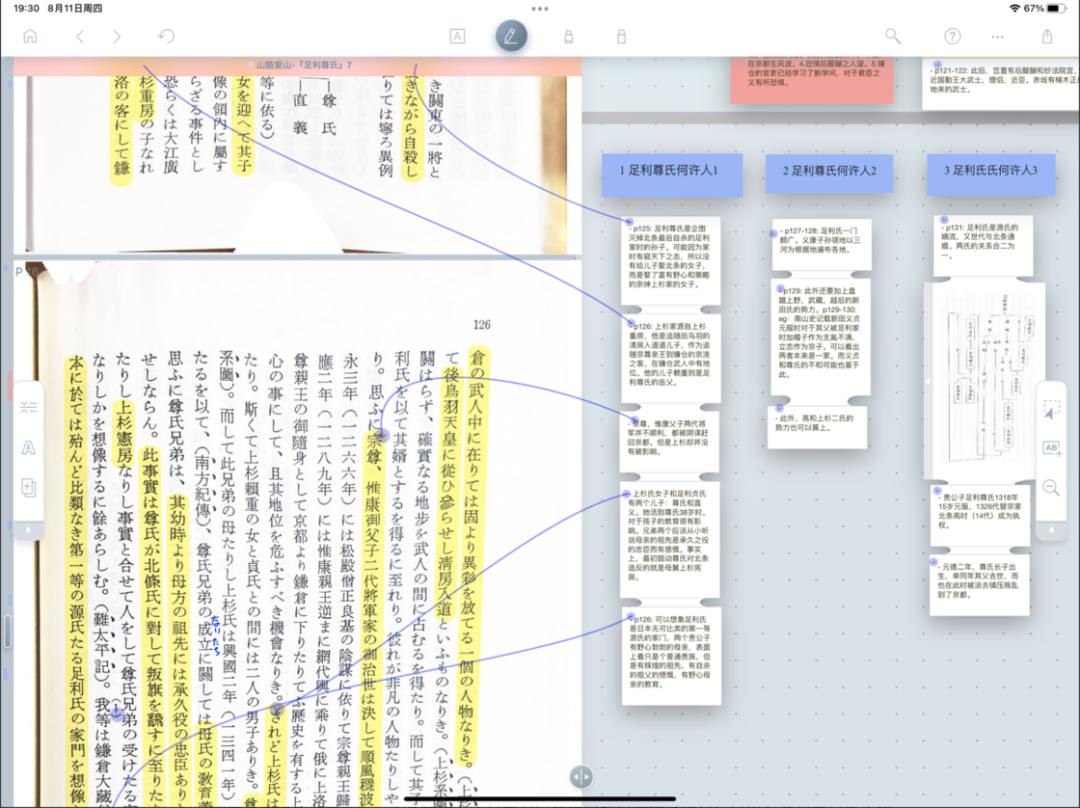Click the AB+ add-note icon in right sidebar
This screenshot has width=1080, height=808.
click(x=1051, y=448)
